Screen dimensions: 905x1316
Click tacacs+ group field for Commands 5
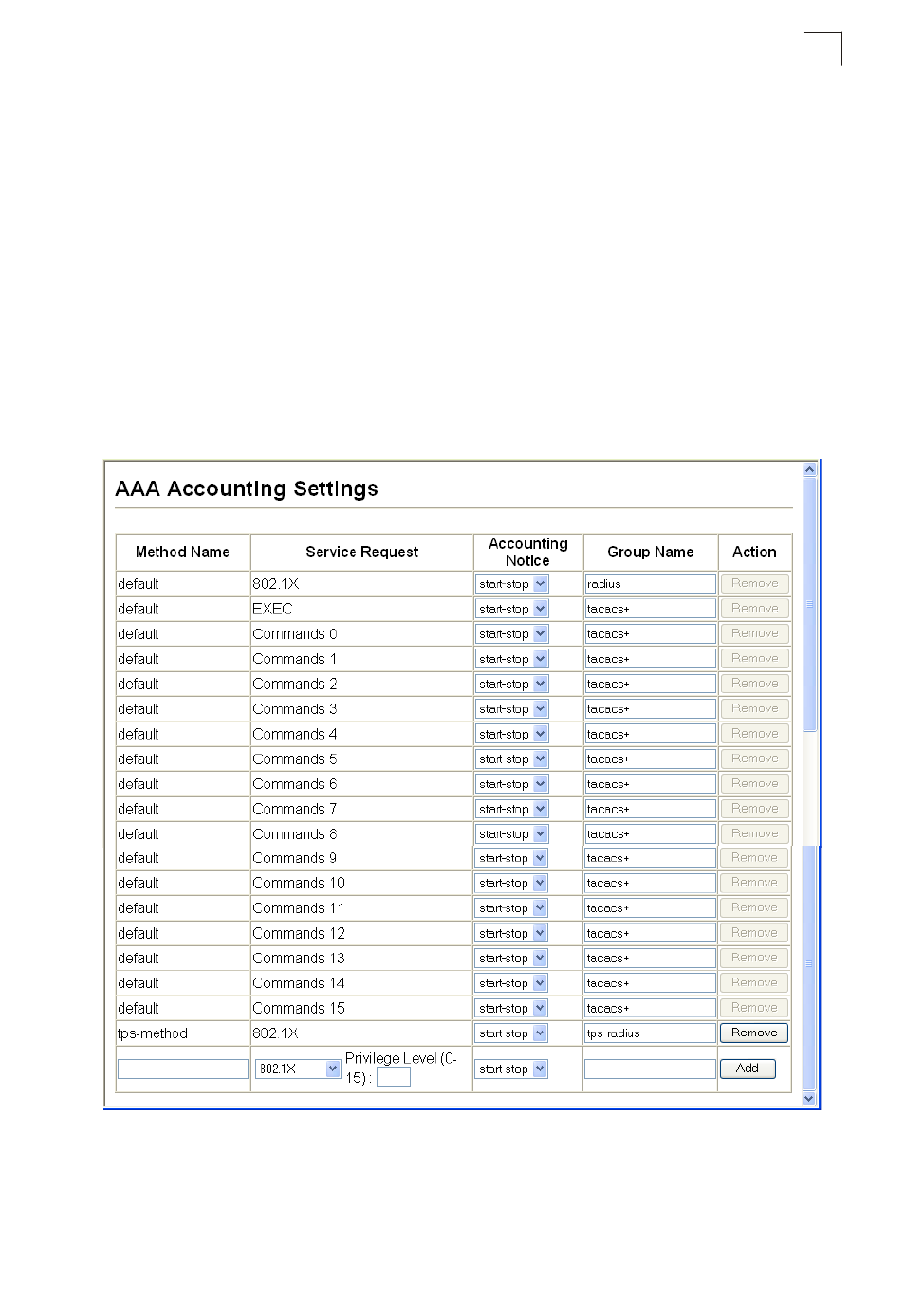(650, 759)
